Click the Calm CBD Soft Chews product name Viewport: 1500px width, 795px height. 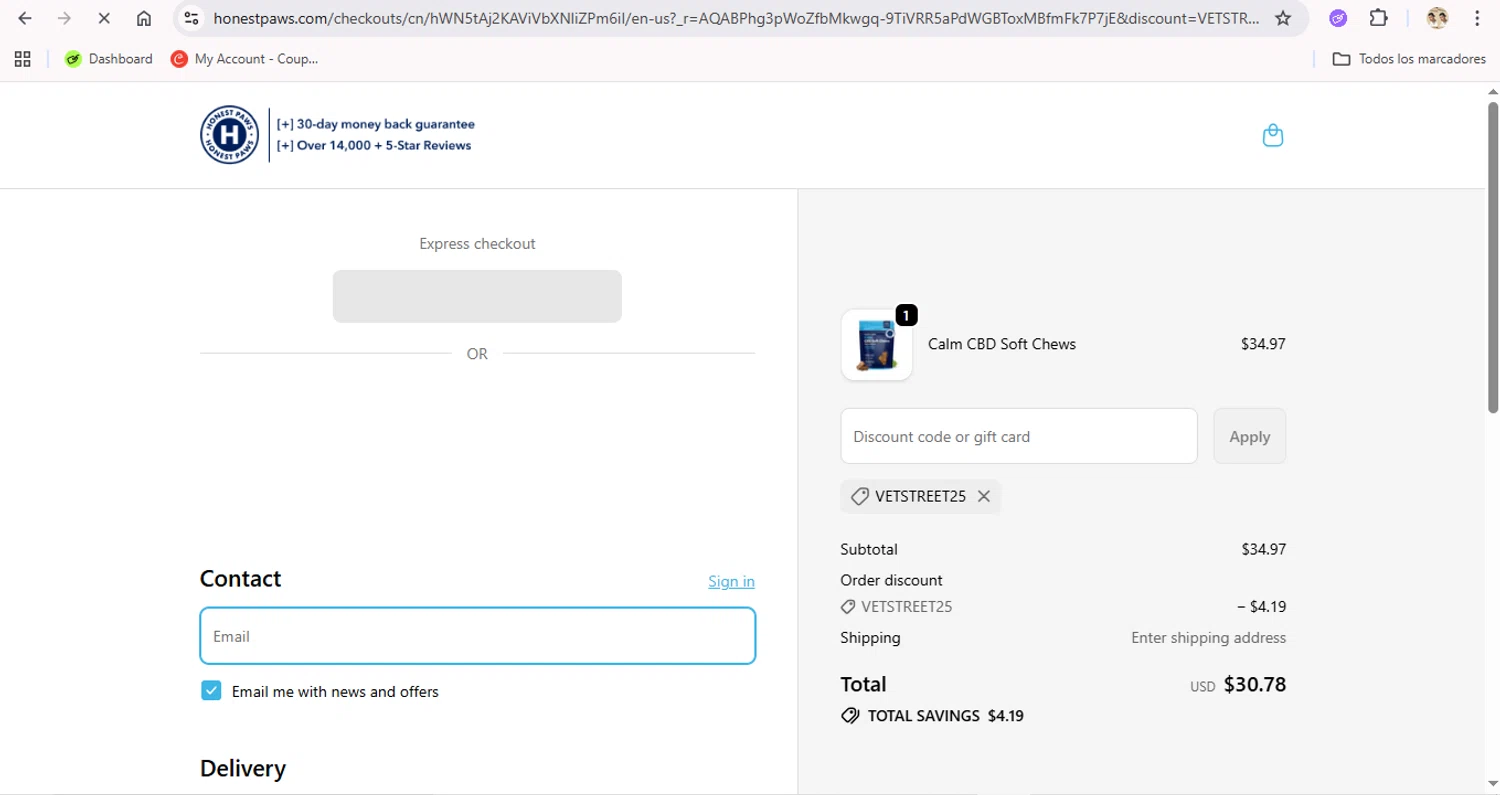[1002, 344]
